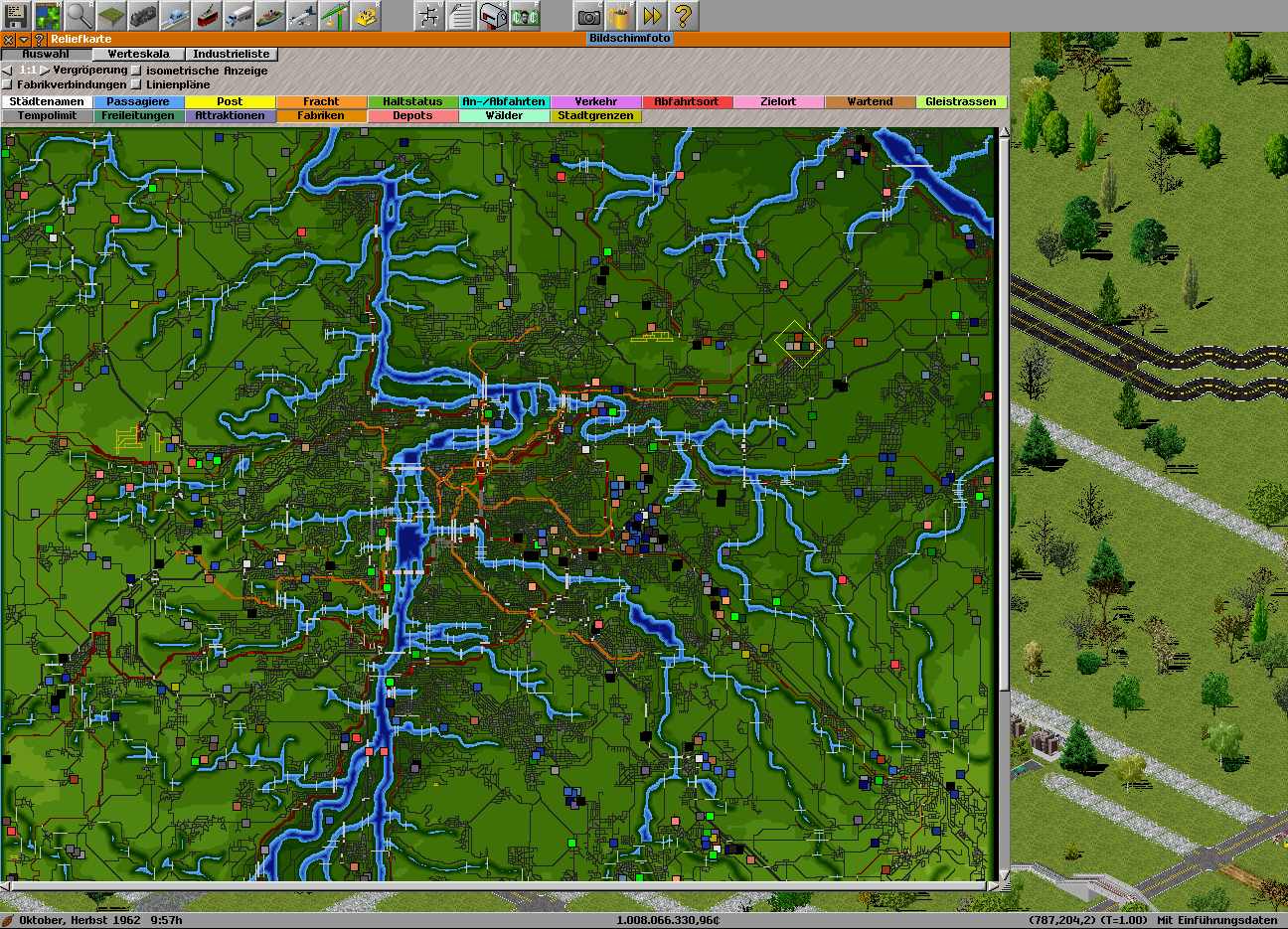Toggle Fabrikverbindungen checkbox

point(8,85)
